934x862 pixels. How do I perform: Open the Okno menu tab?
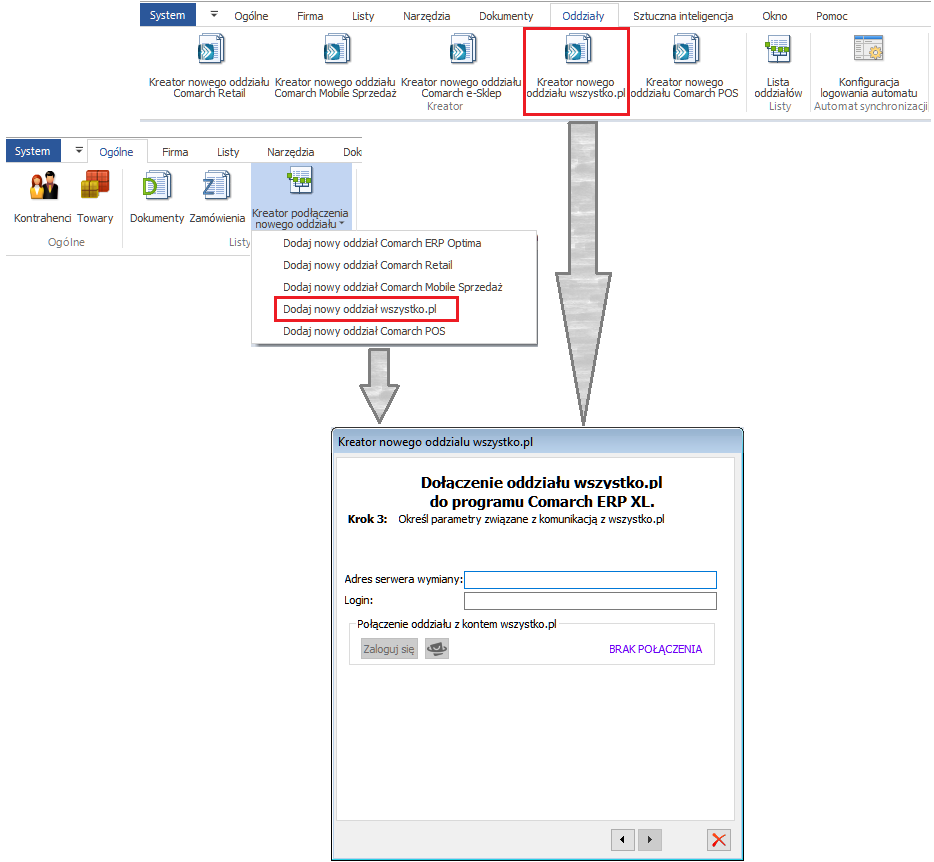click(x=774, y=16)
